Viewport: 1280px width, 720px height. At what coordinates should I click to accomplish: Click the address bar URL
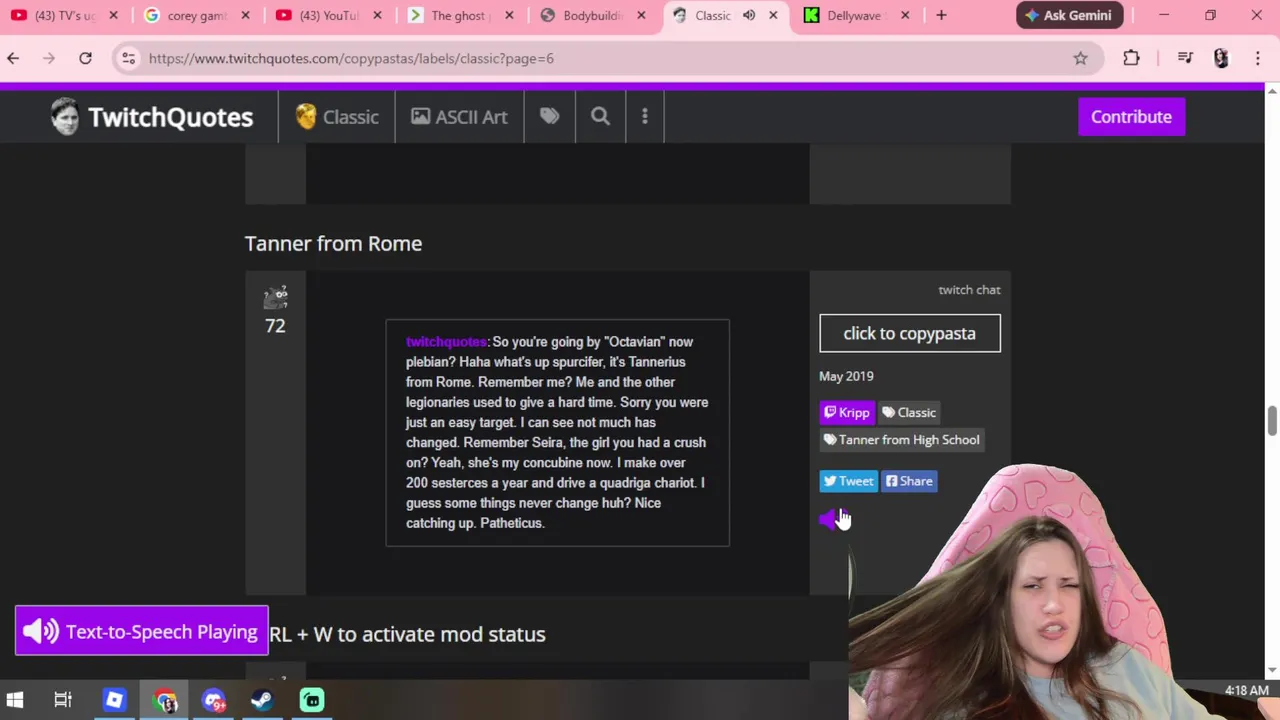[x=351, y=58]
